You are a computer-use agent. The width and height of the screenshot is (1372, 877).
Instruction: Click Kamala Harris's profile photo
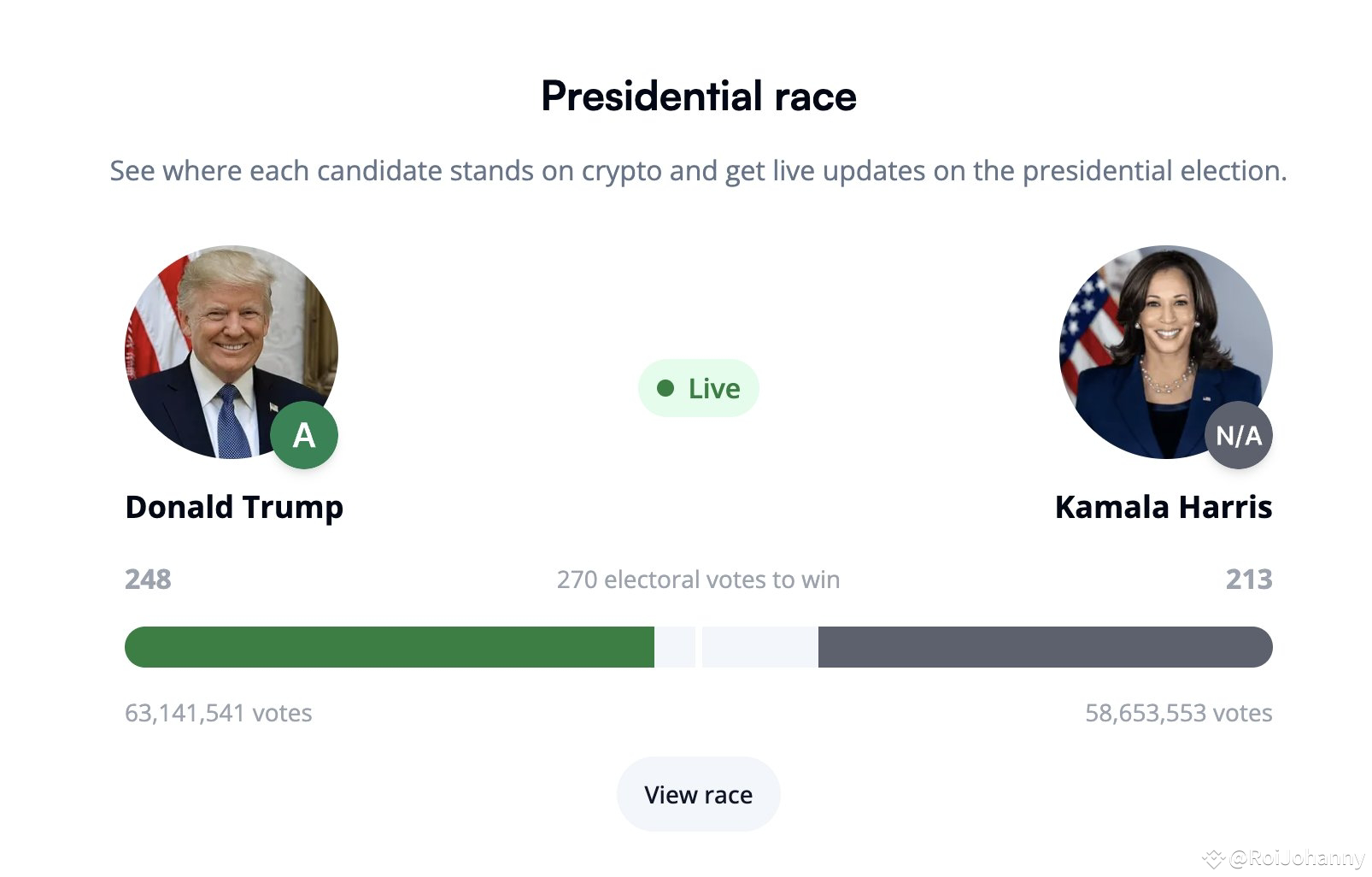(1166, 352)
